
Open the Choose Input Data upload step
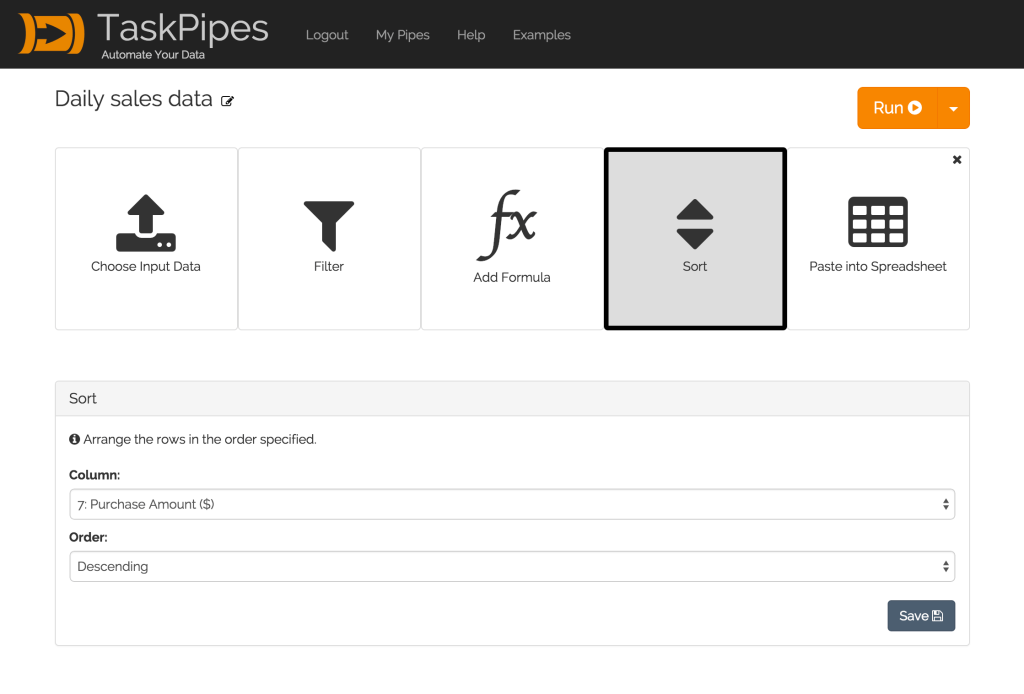point(146,238)
